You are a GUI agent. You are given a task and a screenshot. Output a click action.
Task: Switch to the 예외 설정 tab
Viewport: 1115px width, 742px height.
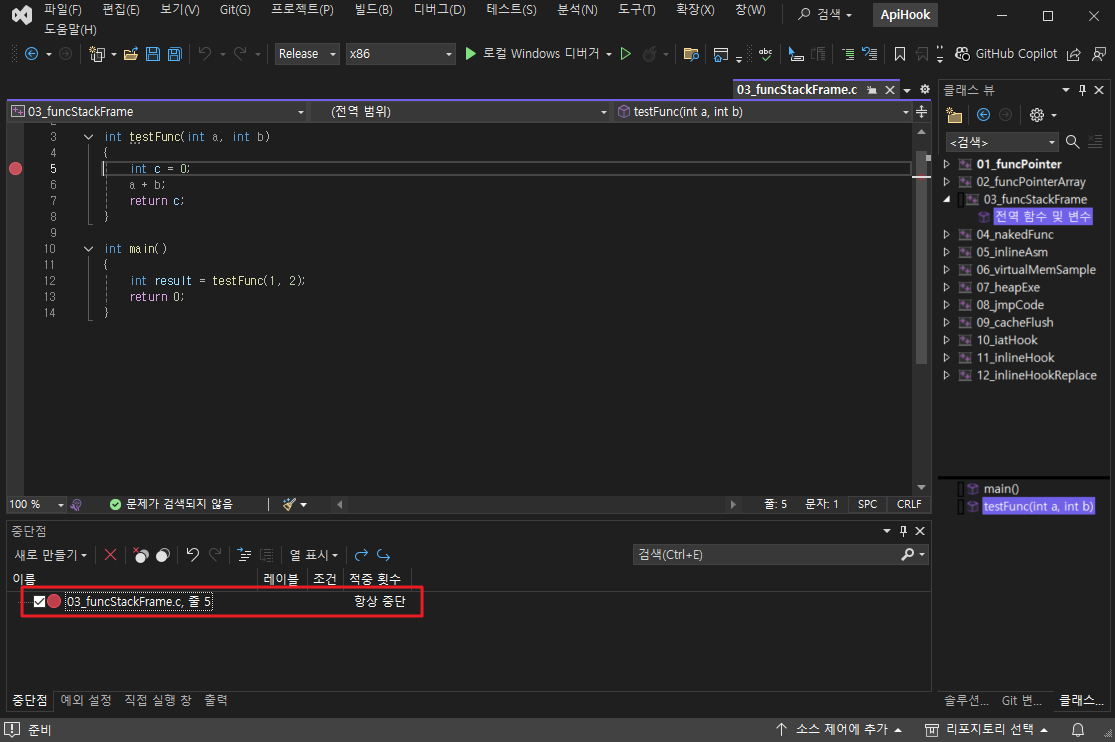(x=86, y=701)
